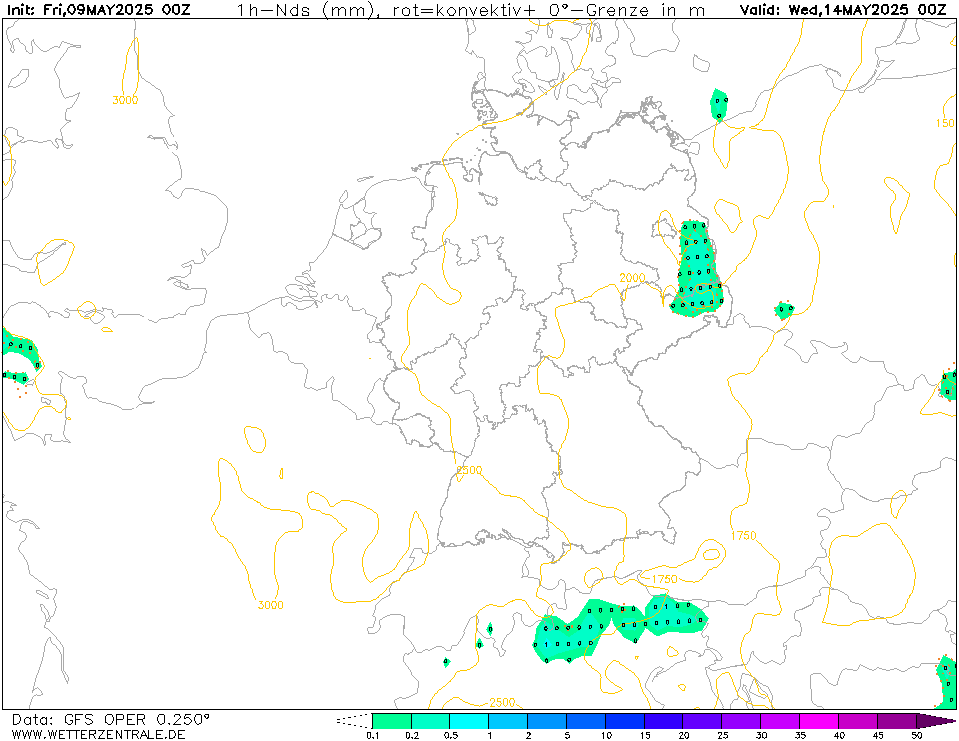Pick the legend color between 30 and 35
Image resolution: width=959 pixels, height=741 pixels.
pos(780,721)
